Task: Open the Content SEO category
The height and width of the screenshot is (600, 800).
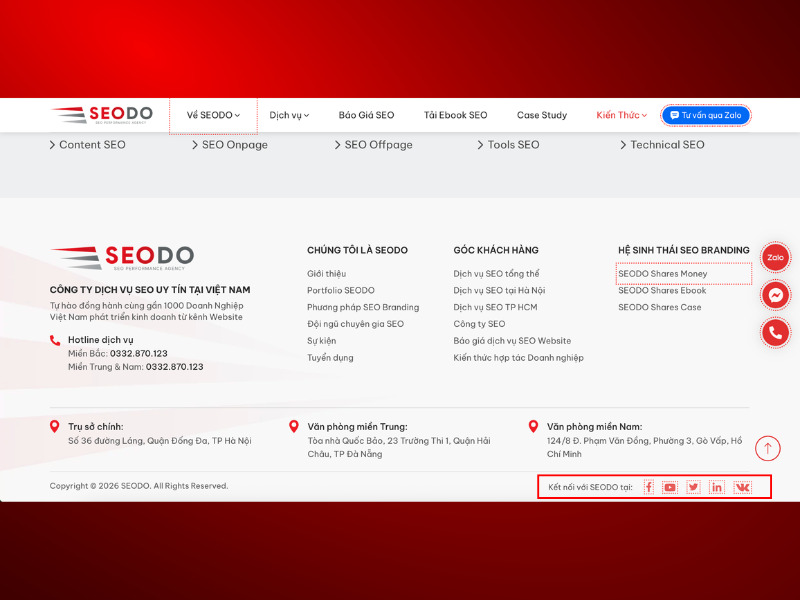Action: (x=87, y=145)
